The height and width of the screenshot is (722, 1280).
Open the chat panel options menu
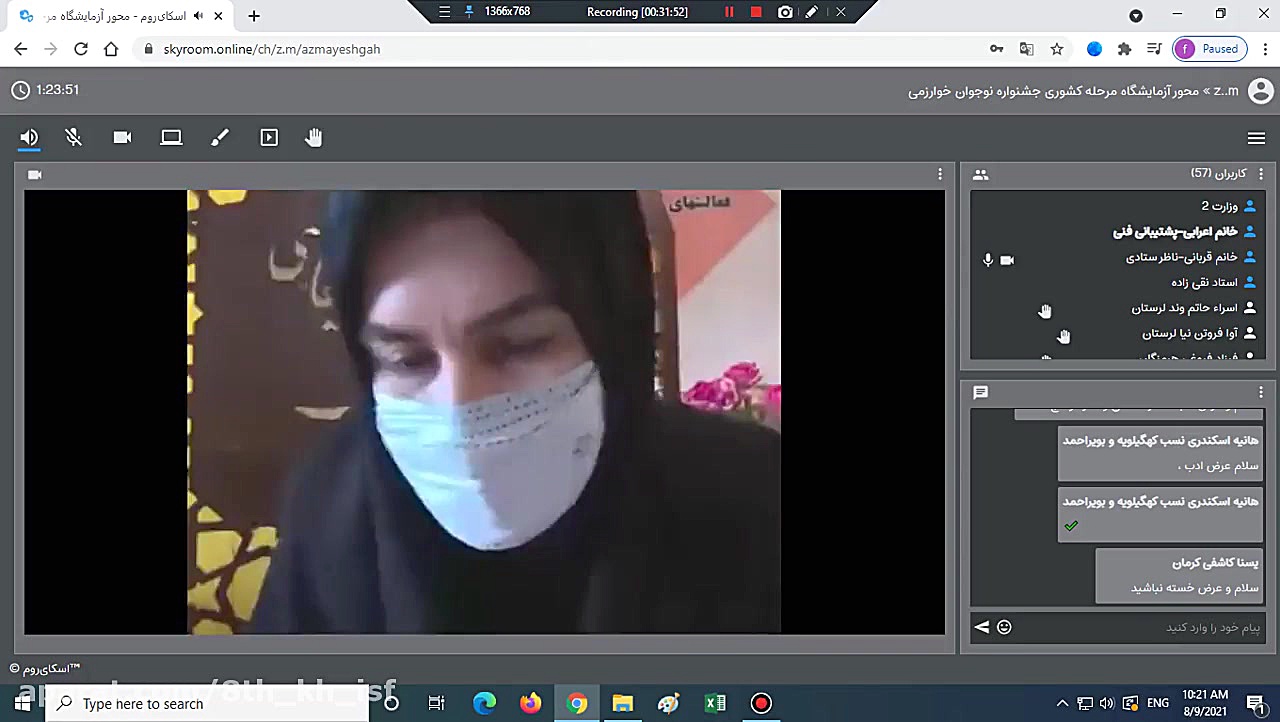tap(1261, 392)
